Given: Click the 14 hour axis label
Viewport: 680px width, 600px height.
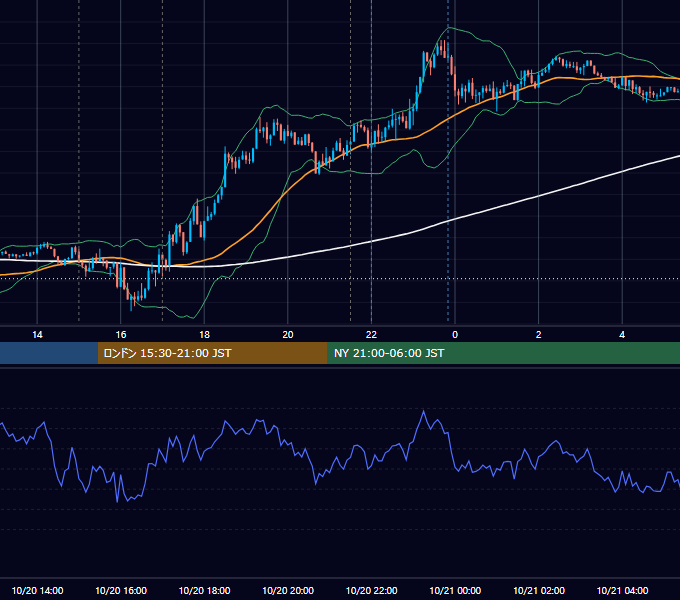Looking at the screenshot, I should coord(37,335).
